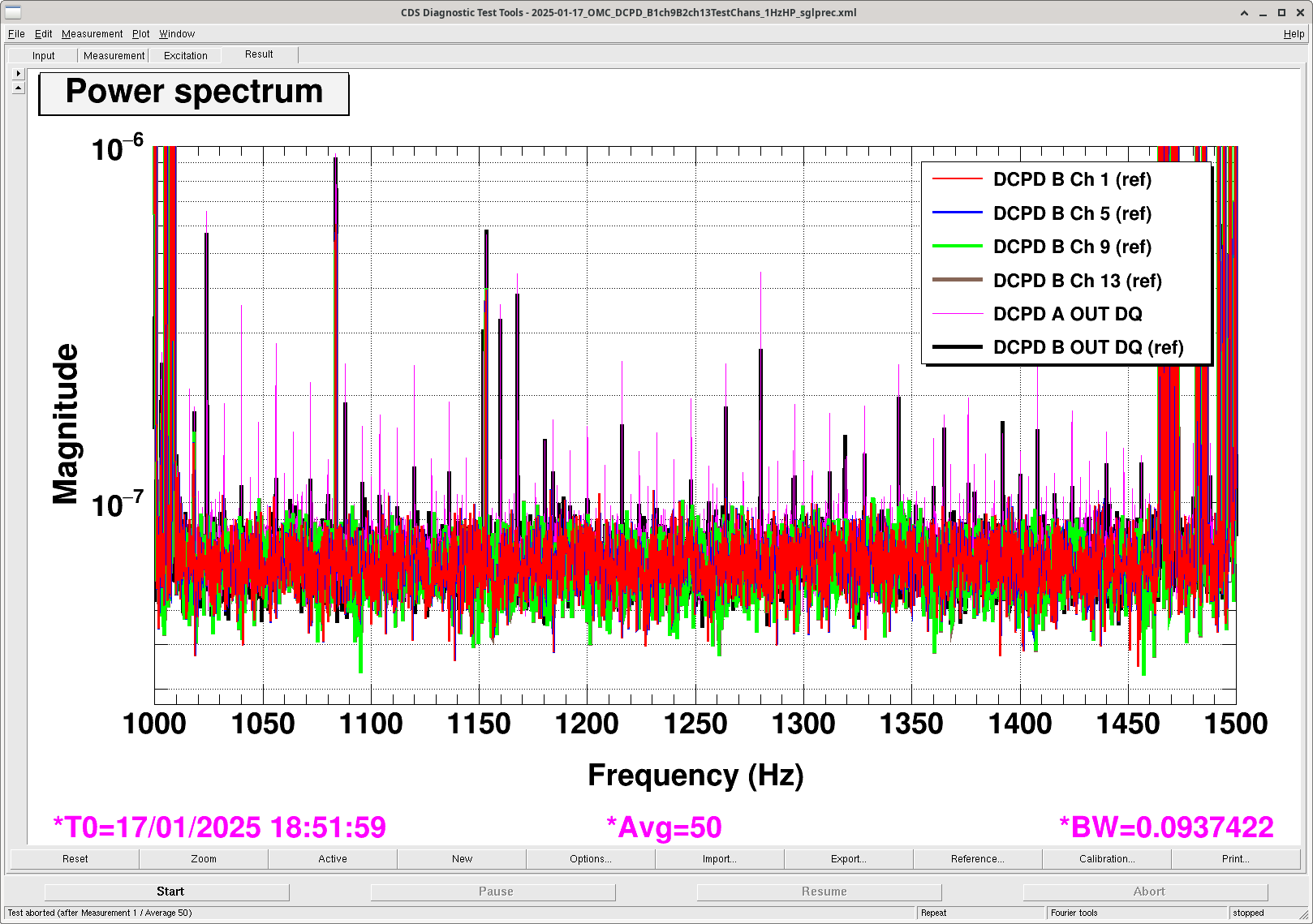Click the Power spectrum title box
The width and height of the screenshot is (1313, 924).
(x=194, y=93)
